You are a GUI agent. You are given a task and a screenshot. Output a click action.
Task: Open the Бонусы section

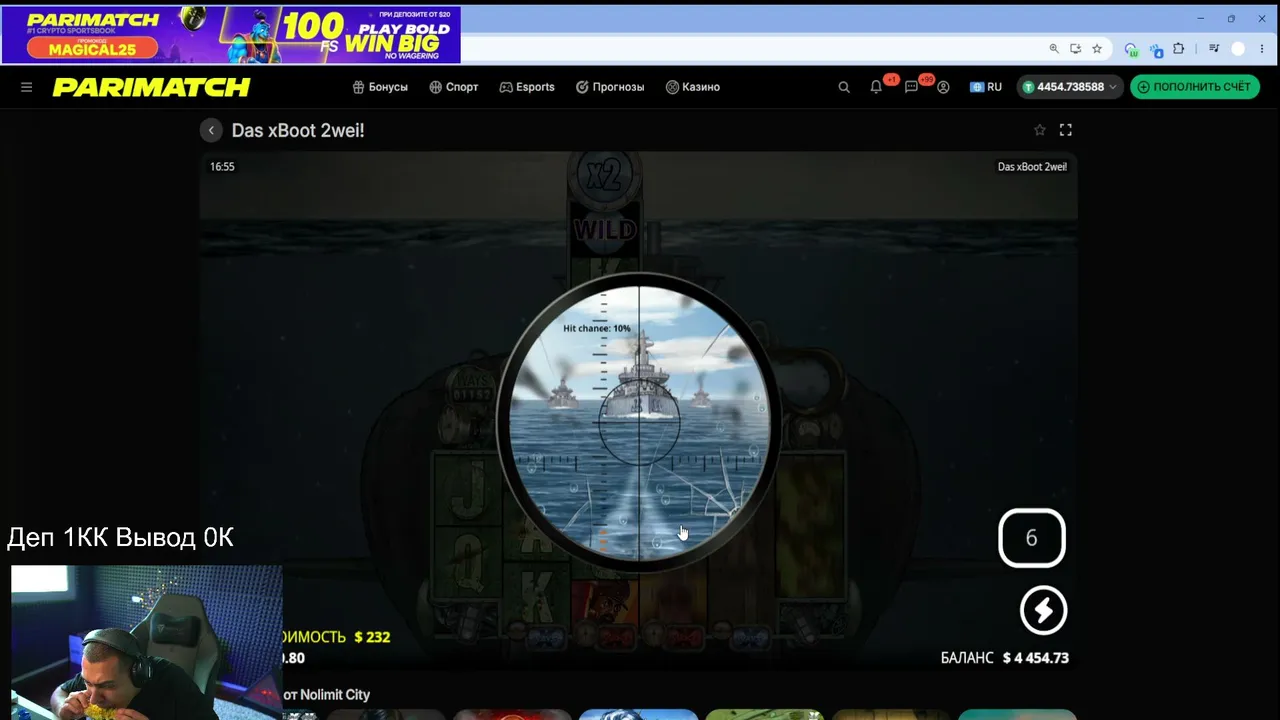(x=380, y=87)
